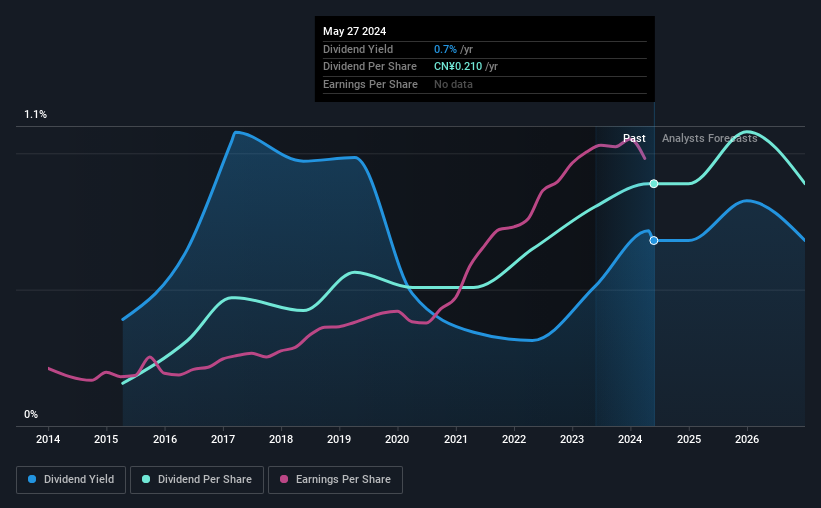The image size is (821, 508).
Task: Click the CN¥0.210 dividend per share value
Action: tap(458, 67)
